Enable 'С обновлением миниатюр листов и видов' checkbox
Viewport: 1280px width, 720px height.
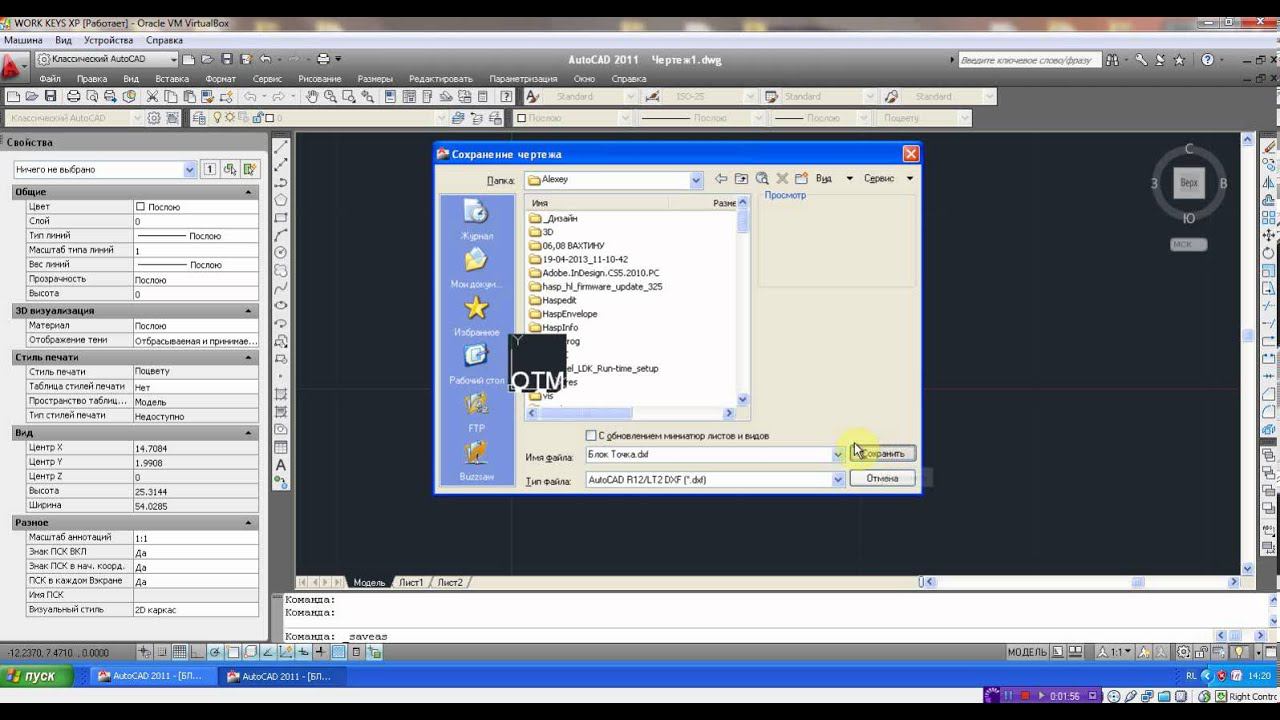coord(591,436)
